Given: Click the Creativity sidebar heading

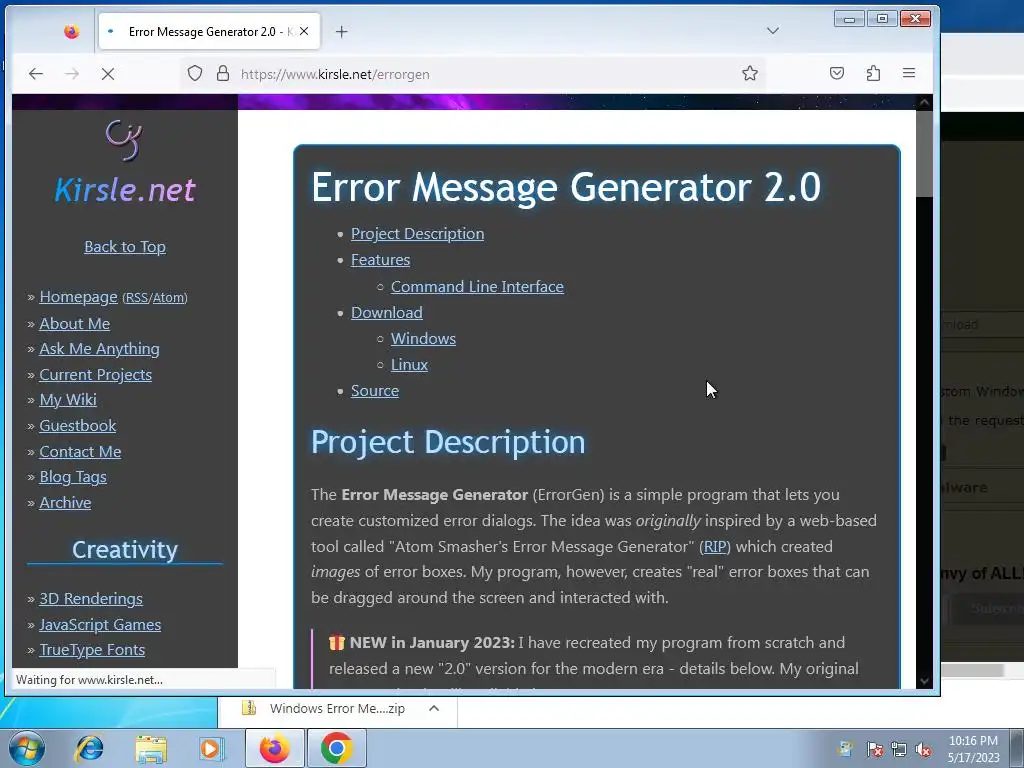Looking at the screenshot, I should (125, 550).
